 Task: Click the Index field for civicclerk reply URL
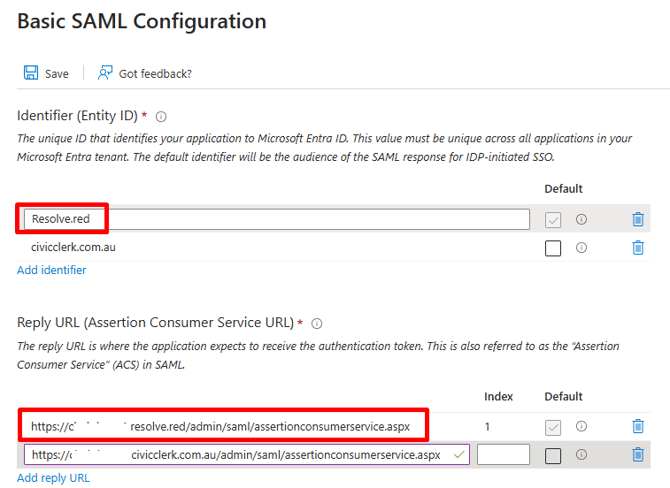tap(503, 455)
